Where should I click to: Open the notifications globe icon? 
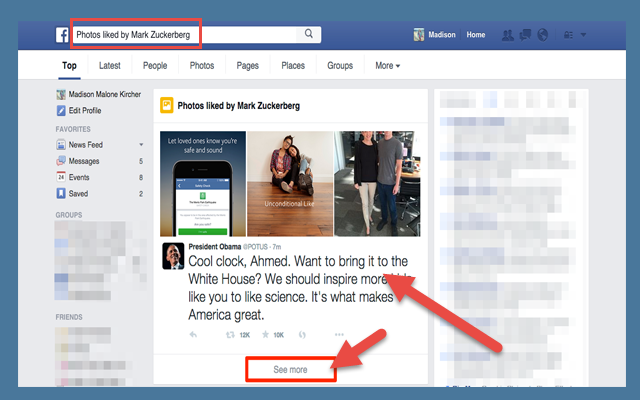pyautogui.click(x=542, y=35)
